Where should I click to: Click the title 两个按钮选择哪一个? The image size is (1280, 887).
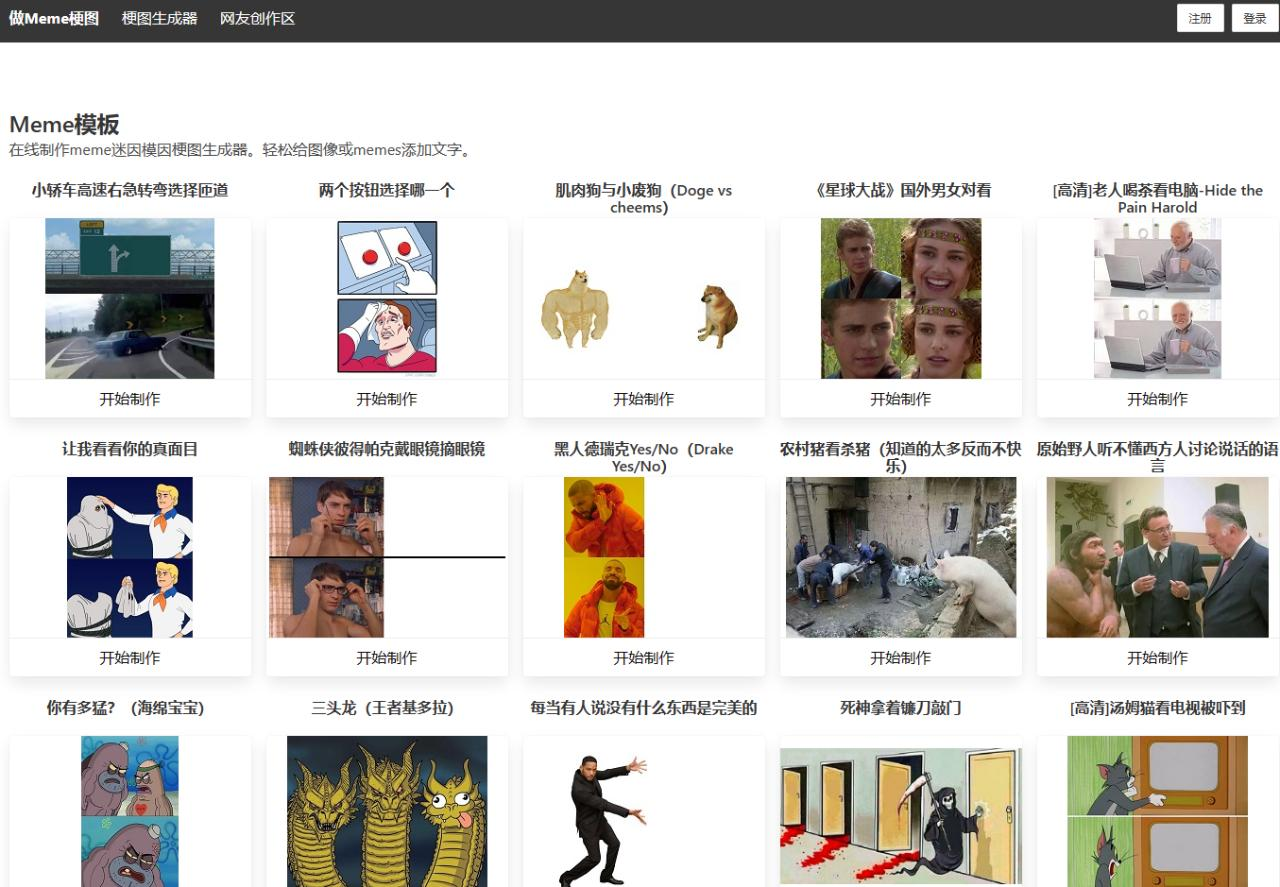(x=387, y=190)
